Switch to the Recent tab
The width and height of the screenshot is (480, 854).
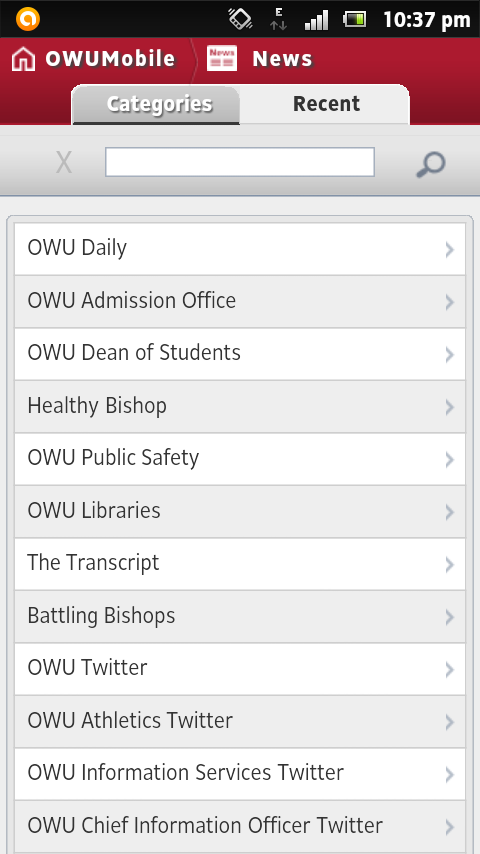pos(325,104)
